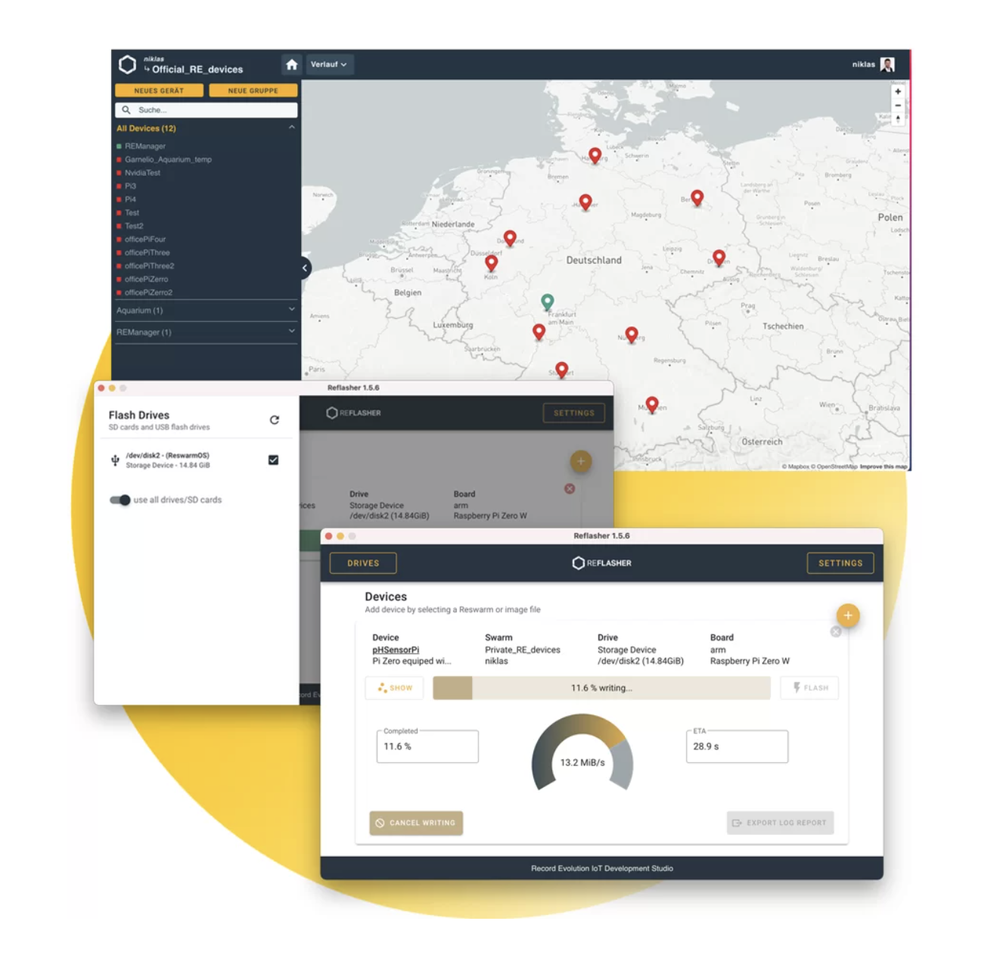This screenshot has width=1000, height=954.
Task: Select NvidiaTest device in list
Action: [142, 173]
